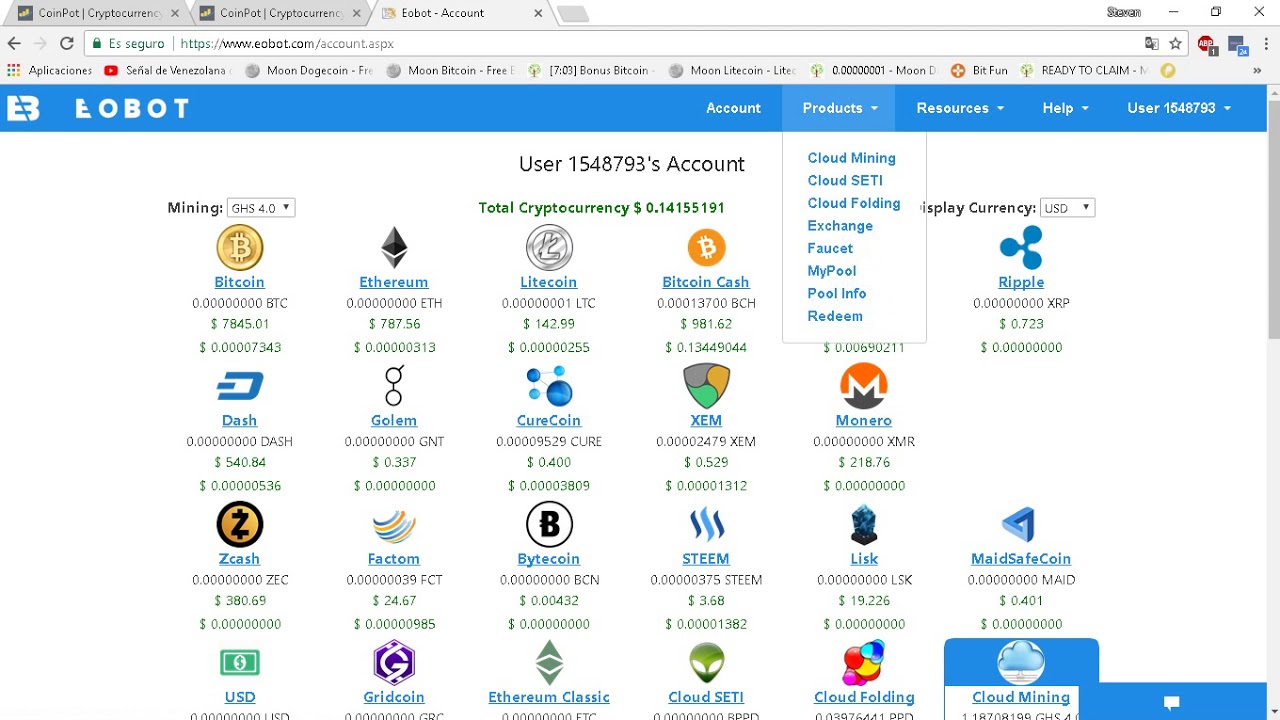
Task: Open the MaidSafeCoin link
Action: tap(1021, 559)
